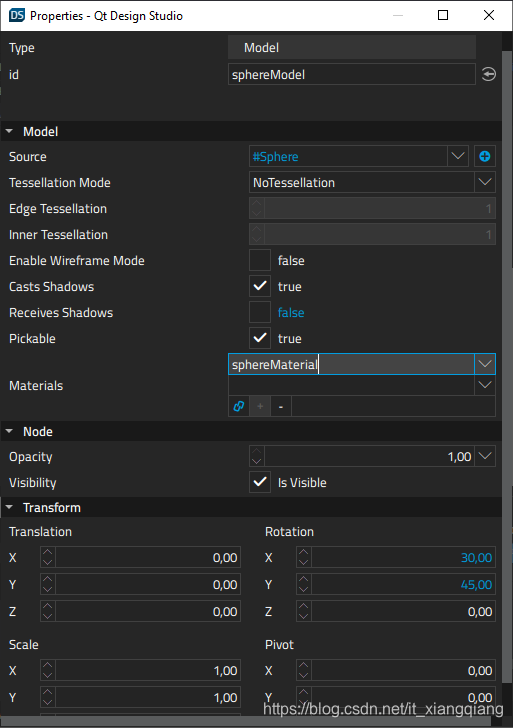Uncheck Pickable checkbox
The width and height of the screenshot is (513, 728).
click(260, 338)
